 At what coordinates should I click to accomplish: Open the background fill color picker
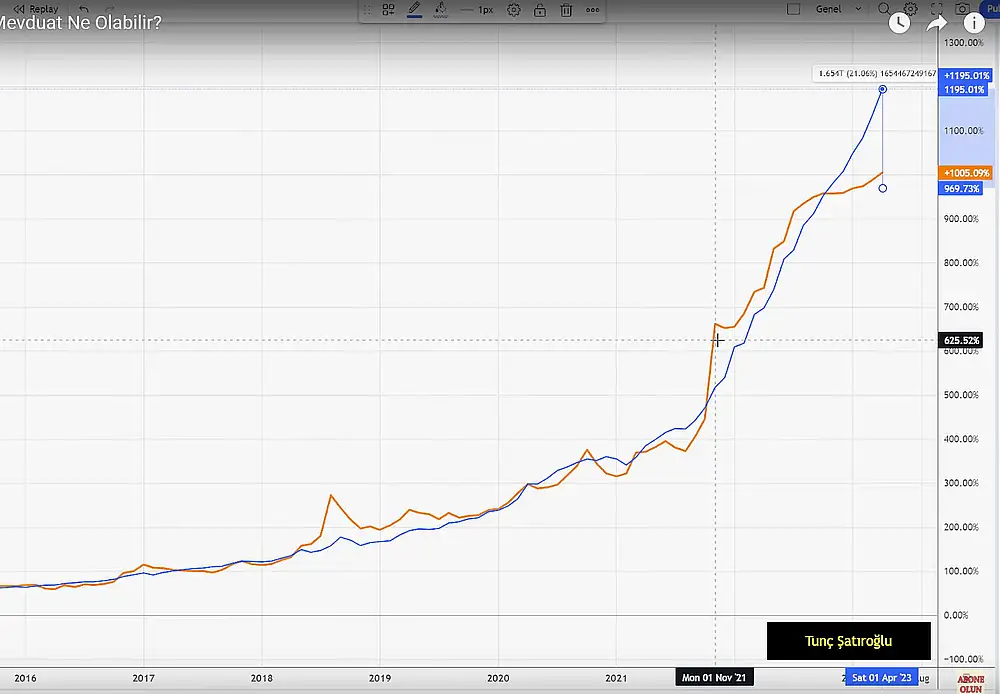[441, 10]
